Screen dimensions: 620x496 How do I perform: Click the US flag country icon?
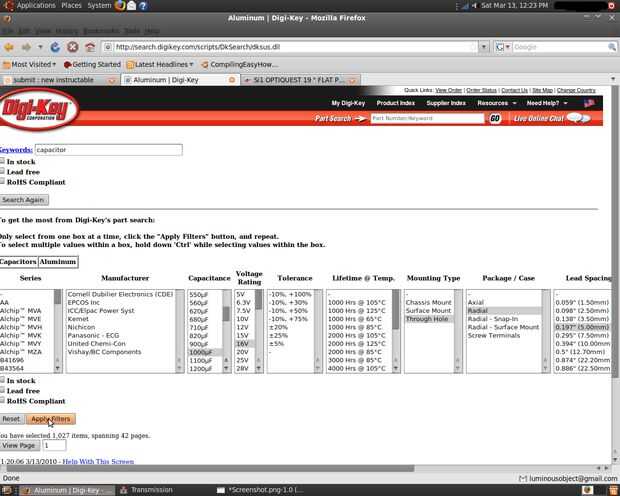[589, 103]
